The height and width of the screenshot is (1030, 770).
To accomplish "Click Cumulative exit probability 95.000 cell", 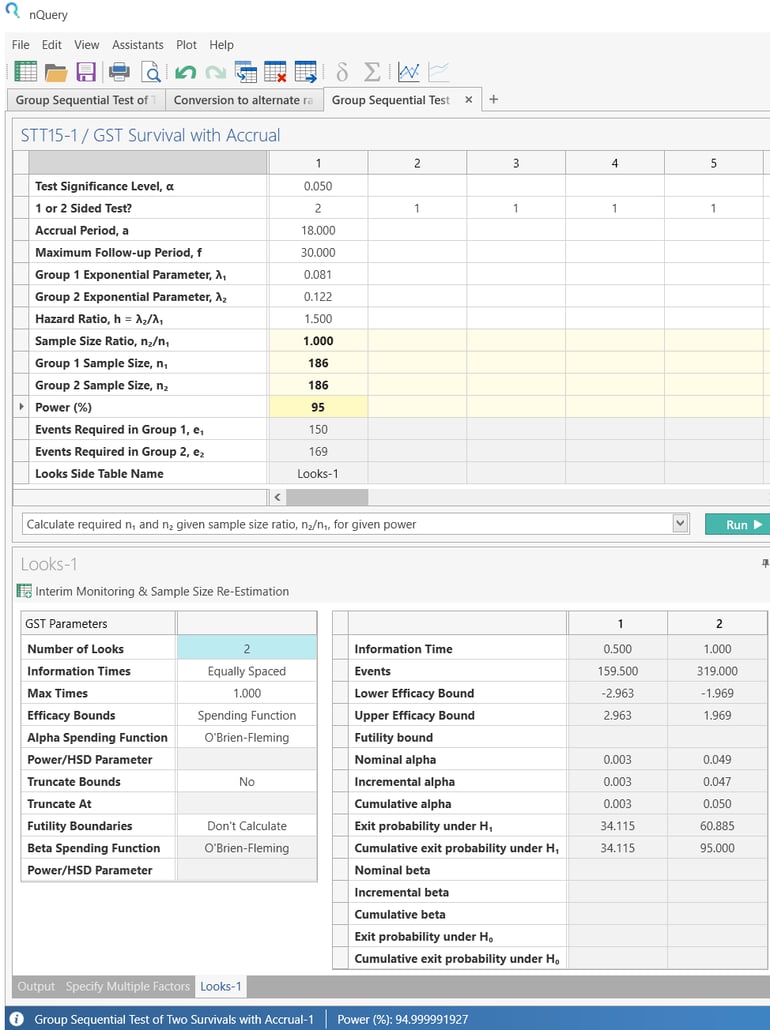I will coord(717,848).
